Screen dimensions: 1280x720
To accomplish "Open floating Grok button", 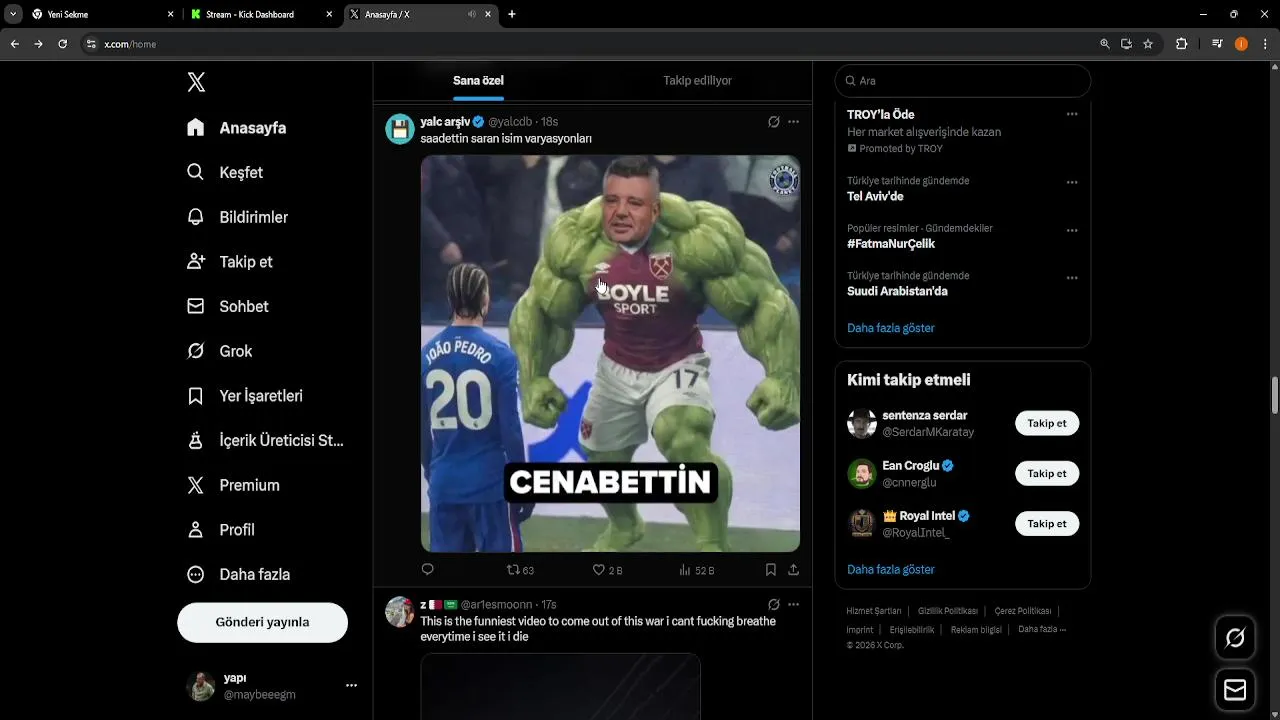I will pyautogui.click(x=1235, y=638).
